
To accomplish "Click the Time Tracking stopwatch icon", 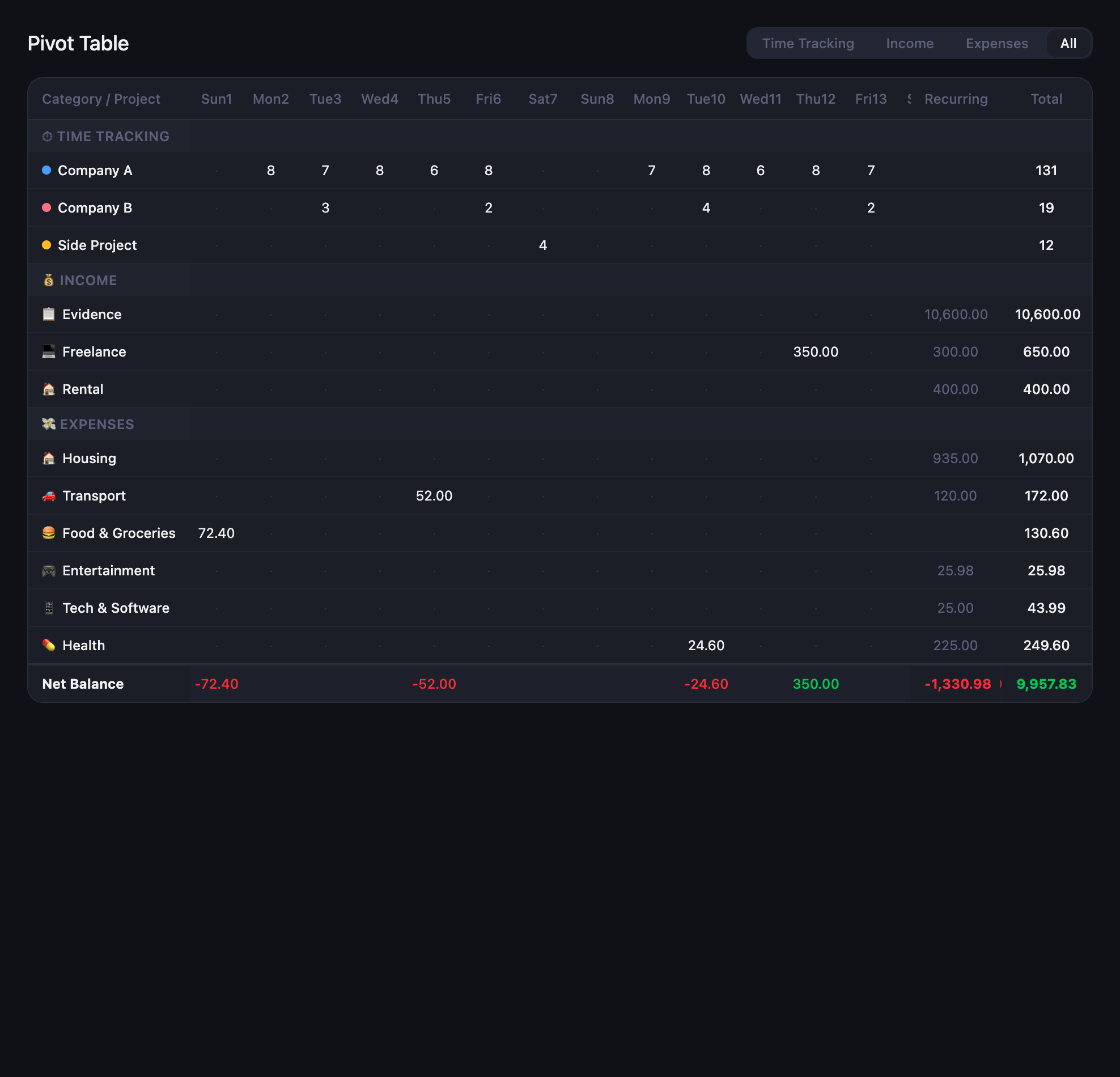I will point(47,136).
